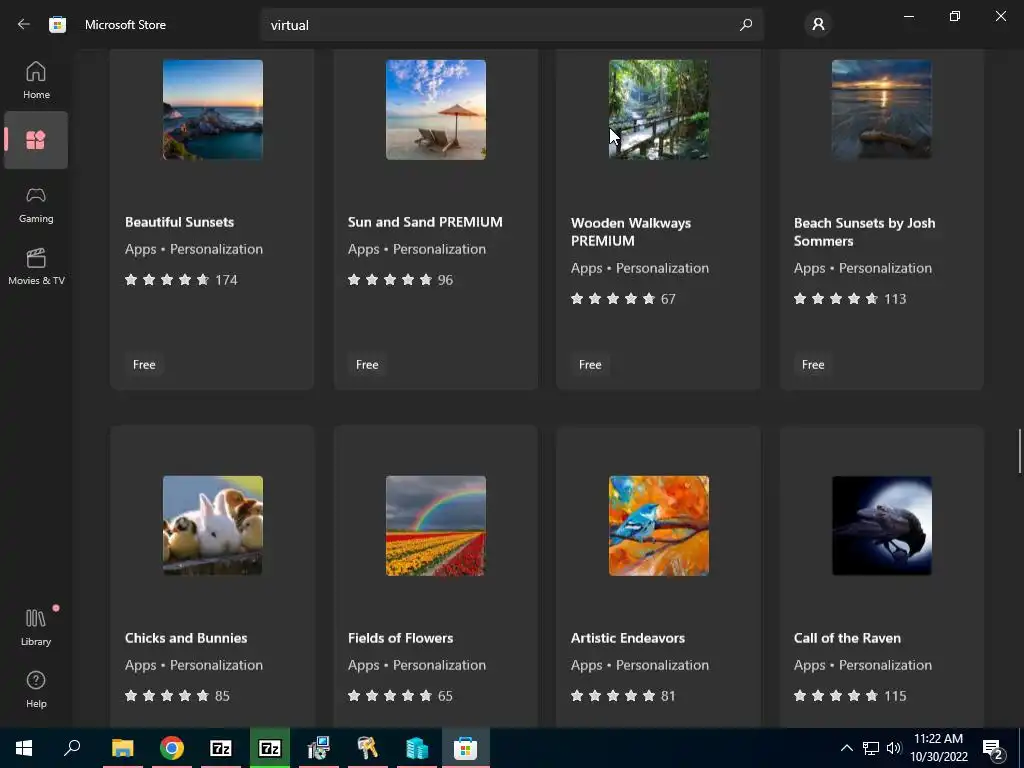Click the 113 ratings on Beach Sunsets
This screenshot has width=1024, height=768.
pyautogui.click(x=850, y=299)
